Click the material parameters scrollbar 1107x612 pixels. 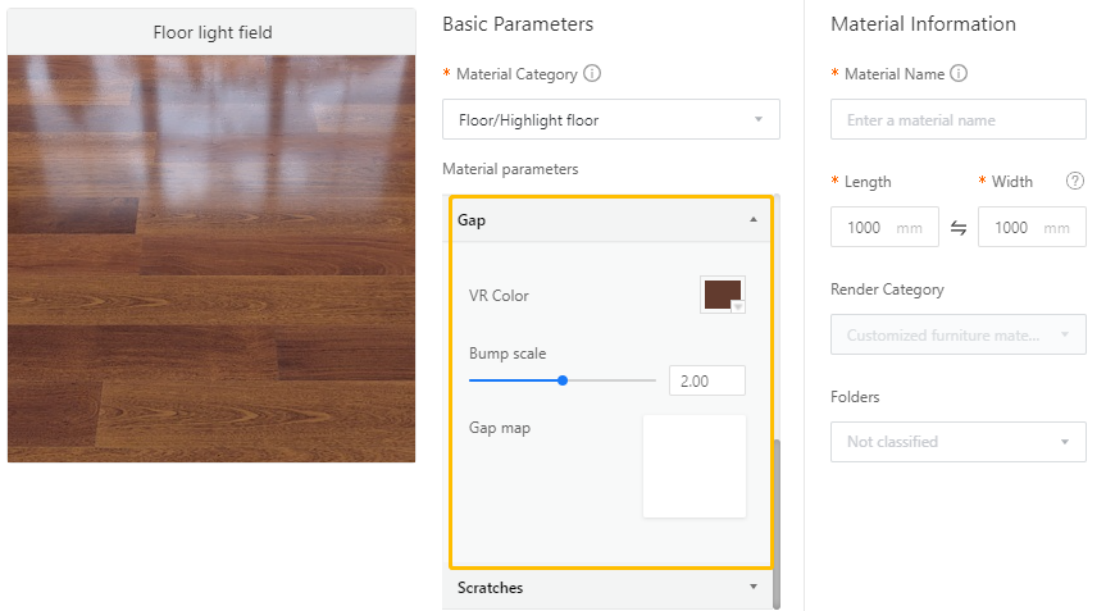pyautogui.click(x=776, y=520)
